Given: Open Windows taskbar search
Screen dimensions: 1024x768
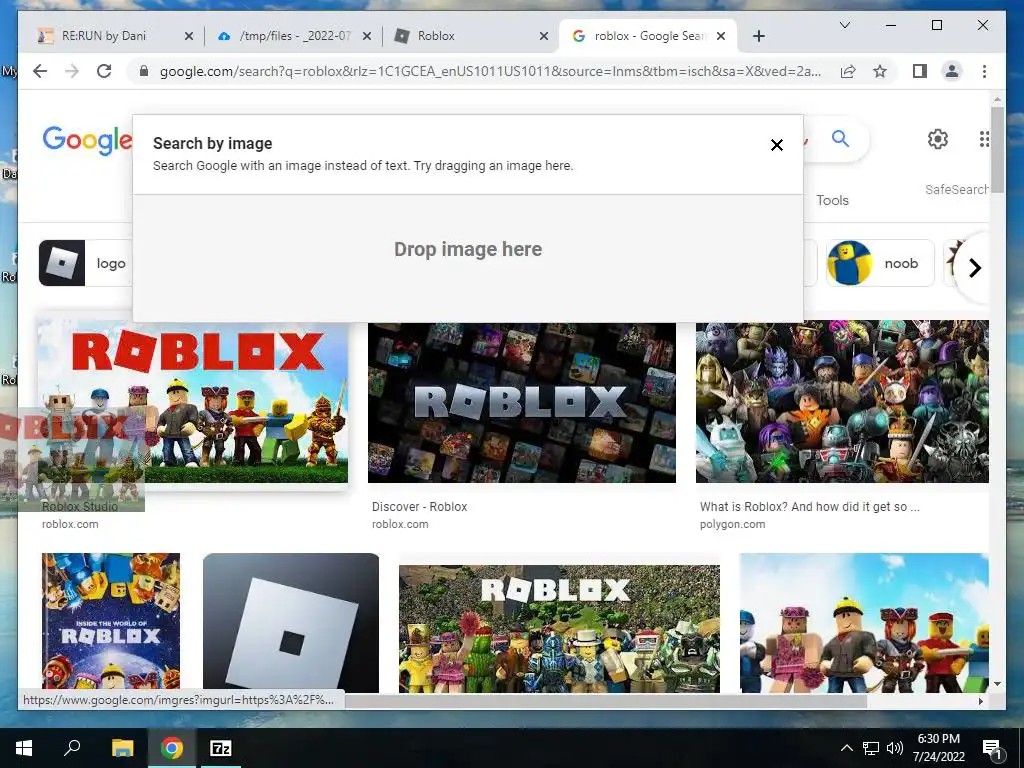Looking at the screenshot, I should 72,748.
